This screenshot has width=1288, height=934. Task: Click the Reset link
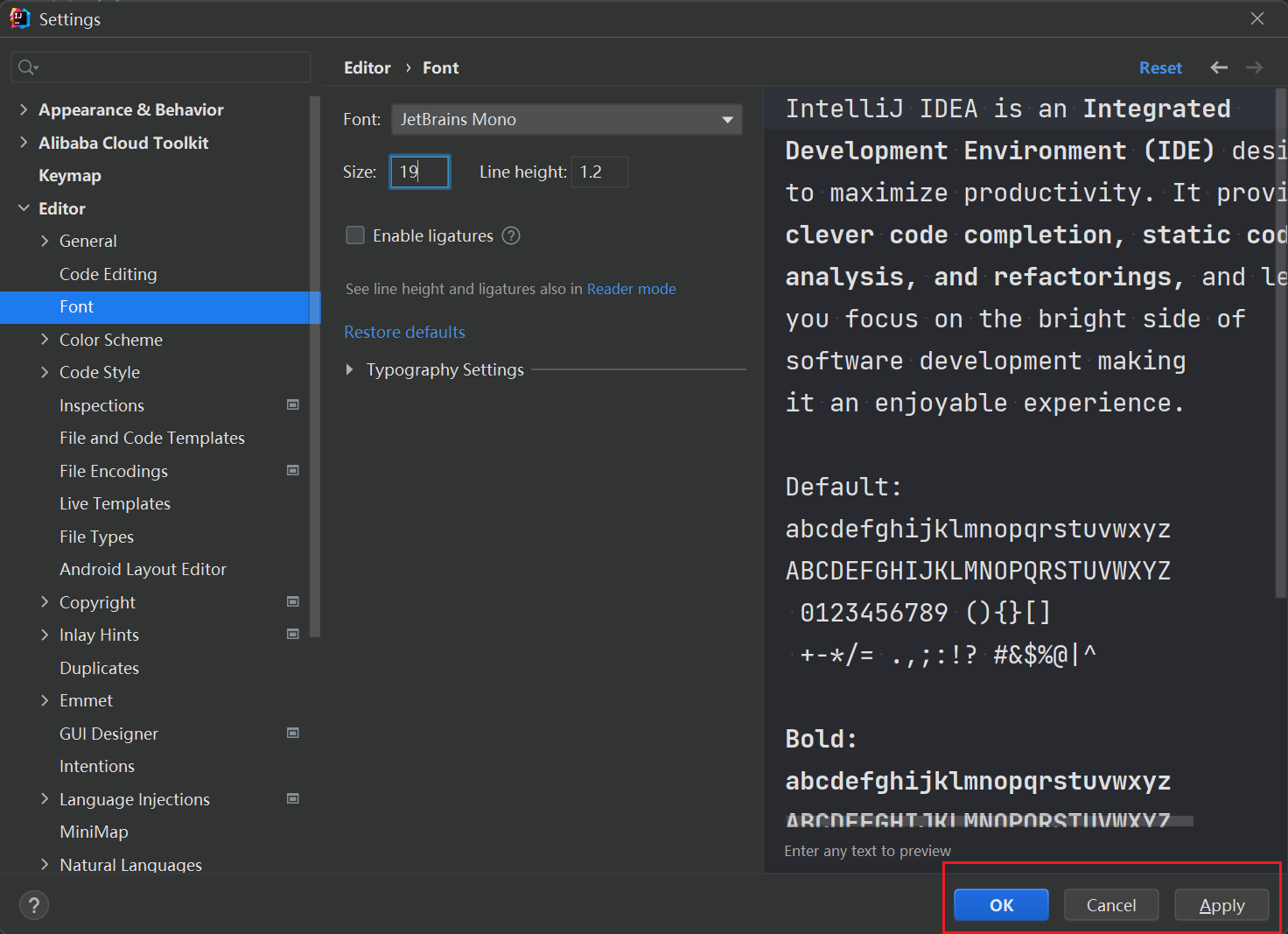[x=1160, y=67]
